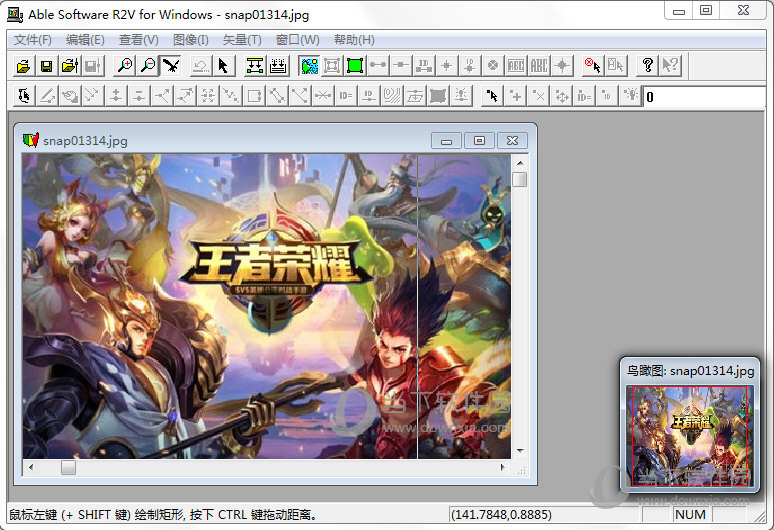
Task: Click the context help arrow-question icon
Action: [670, 66]
